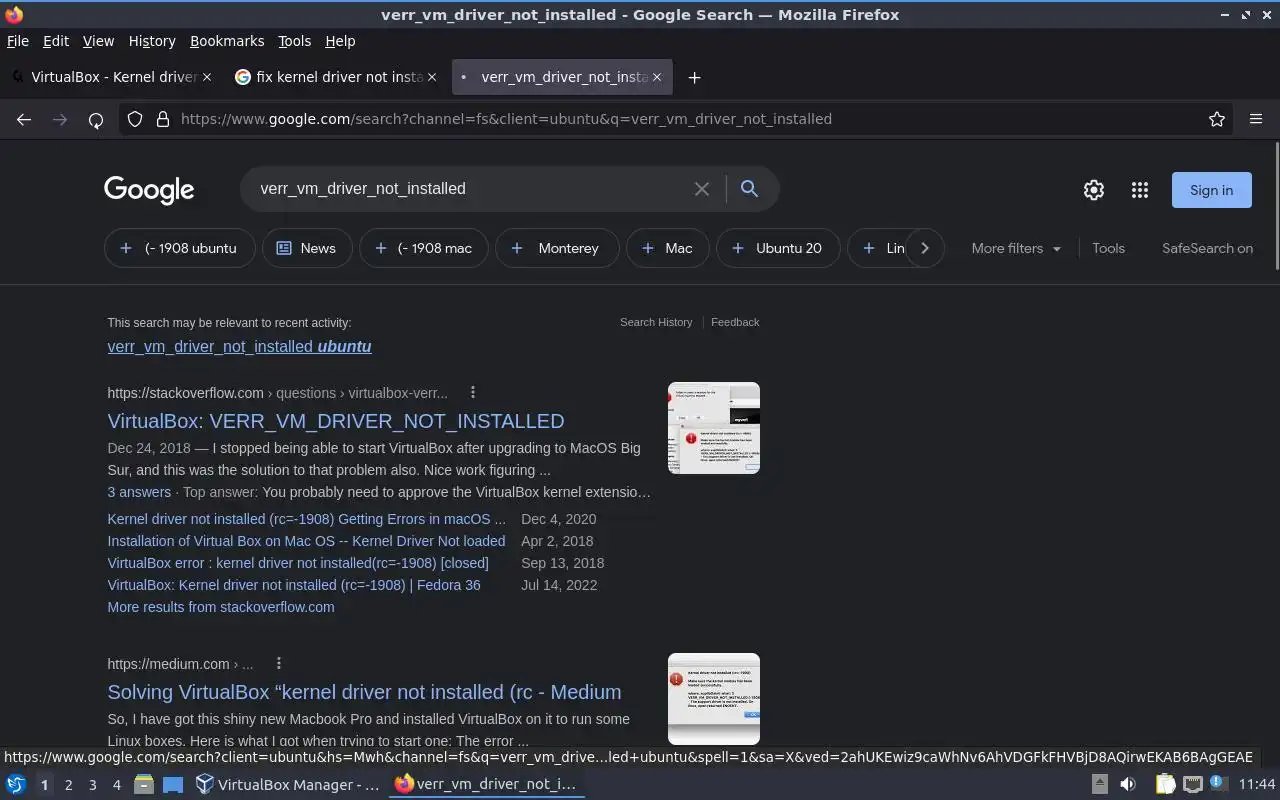This screenshot has height=800, width=1280.
Task: Select the News filter chip
Action: 307,248
